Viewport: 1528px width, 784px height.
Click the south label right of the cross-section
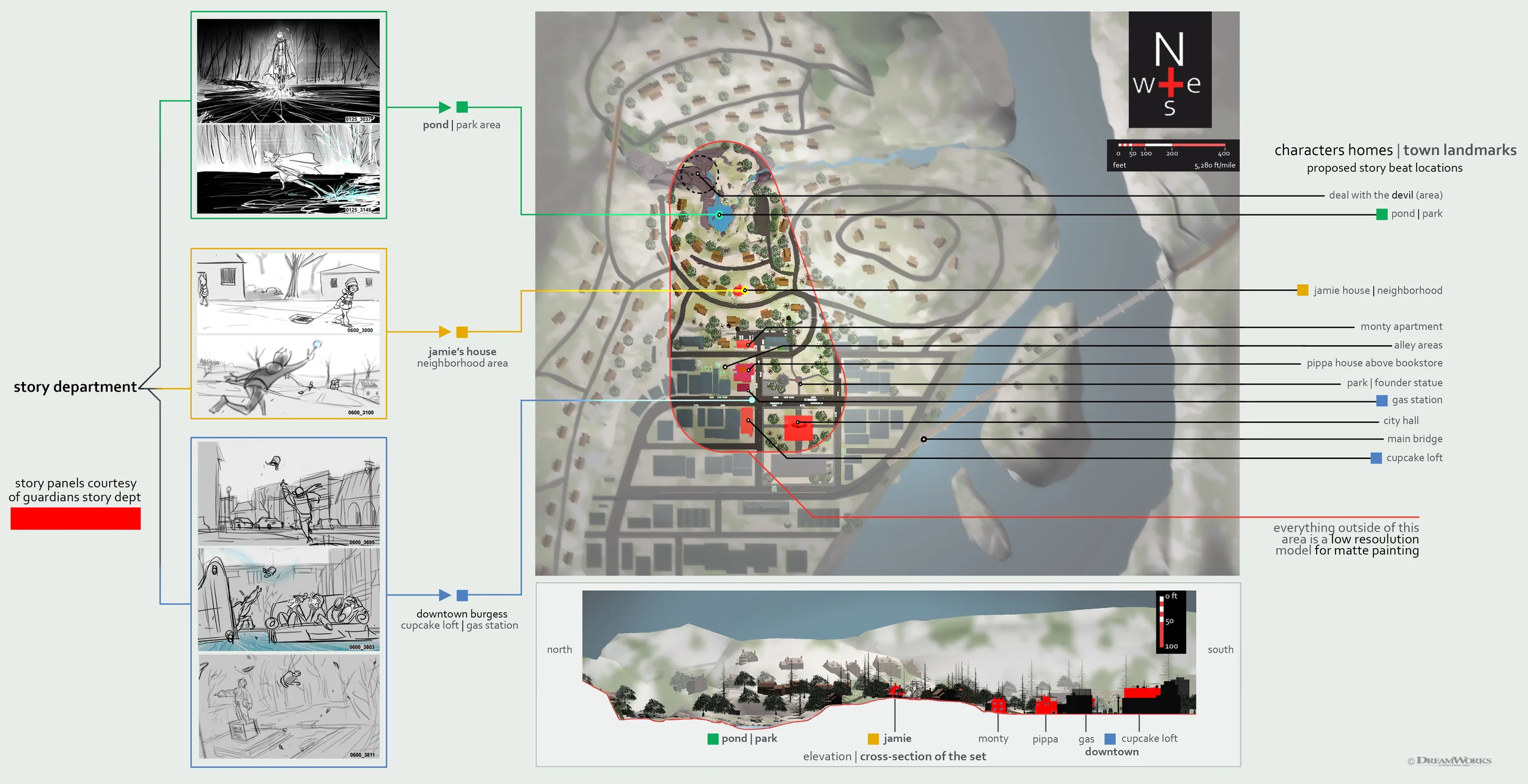pos(1221,650)
